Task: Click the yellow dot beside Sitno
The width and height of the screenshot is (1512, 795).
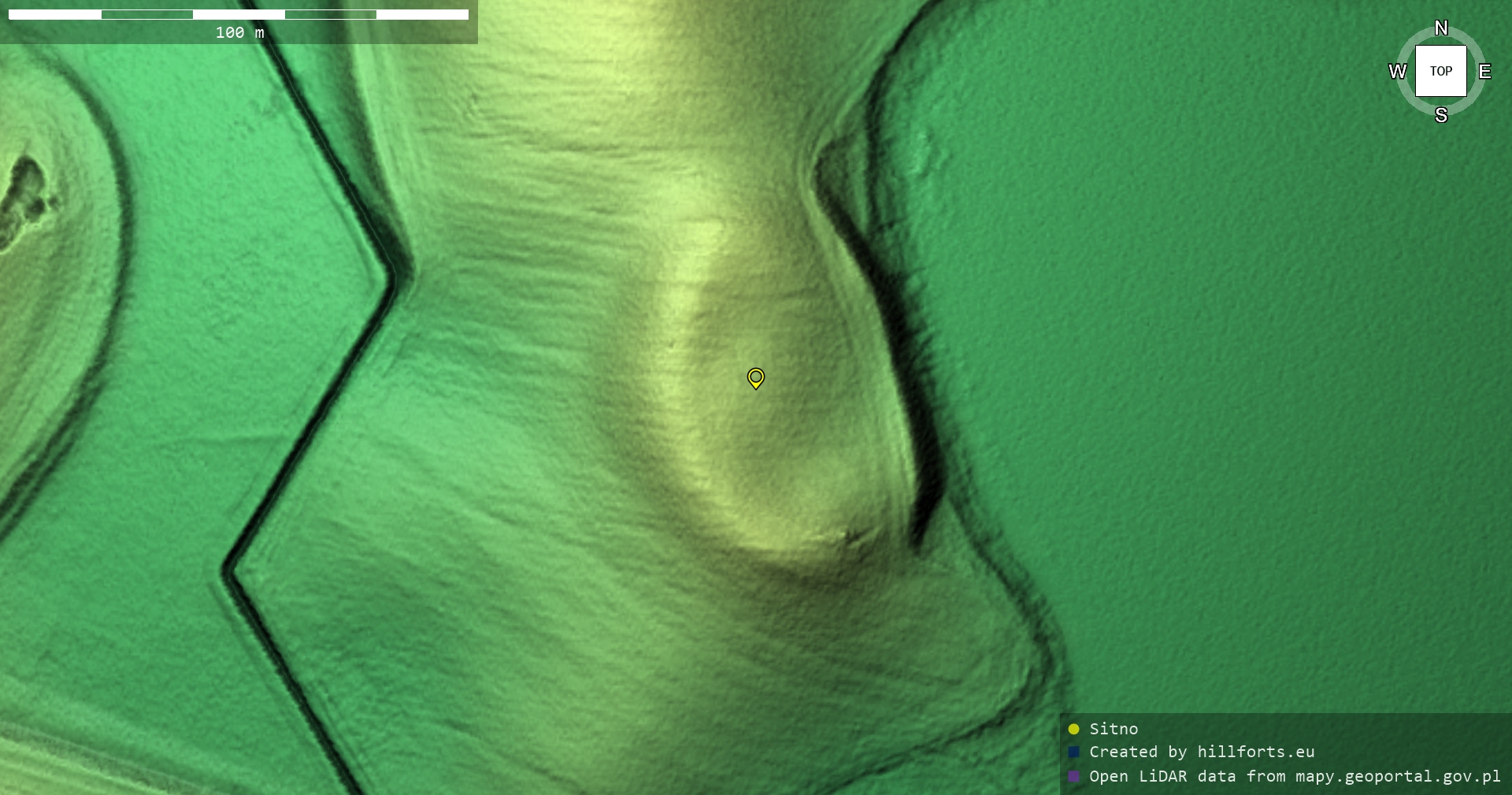Action: coord(1073,729)
